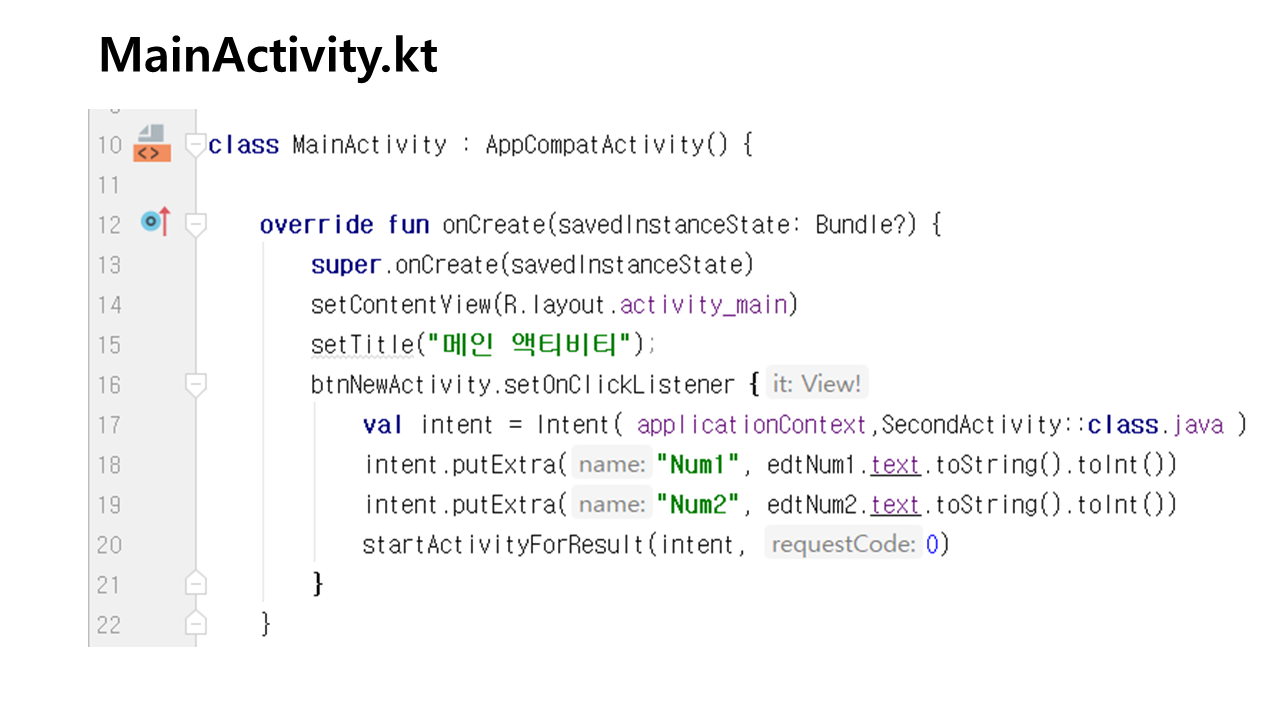This screenshot has height=720, width=1280.
Task: Click the fold end marker on line 22
Action: (197, 624)
